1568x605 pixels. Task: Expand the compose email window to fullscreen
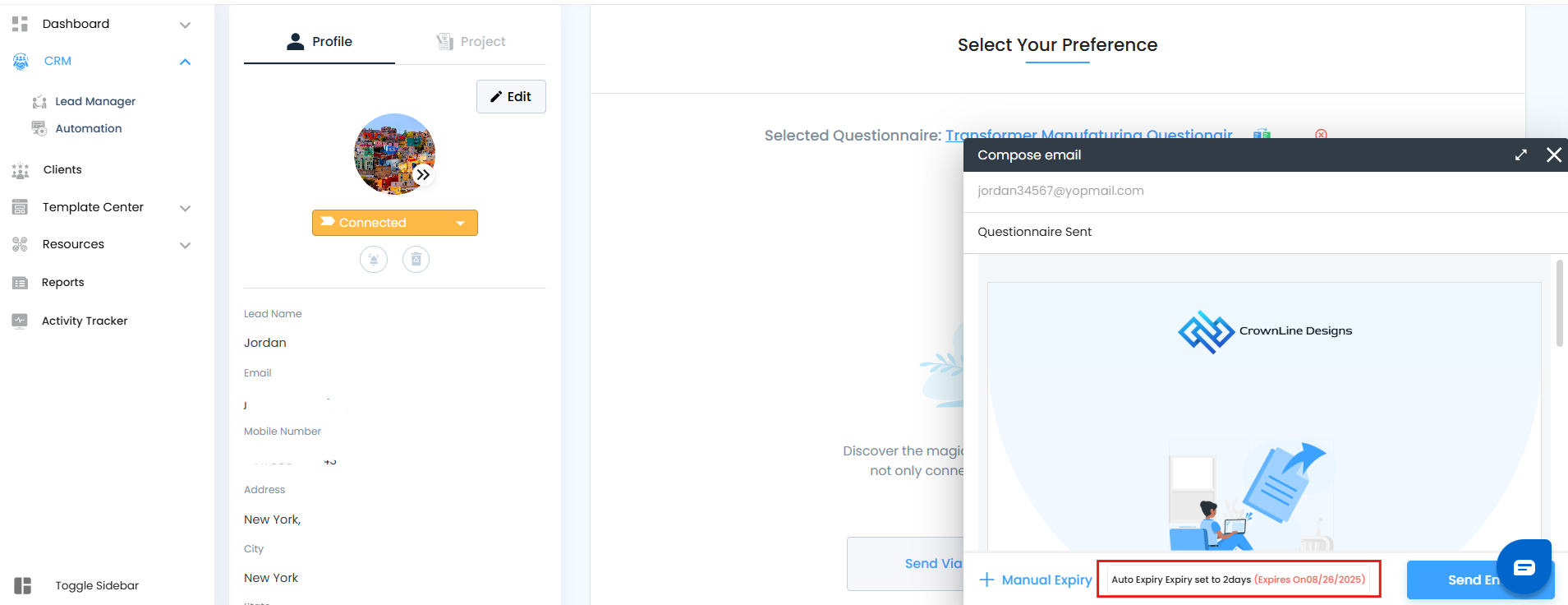coord(1521,155)
